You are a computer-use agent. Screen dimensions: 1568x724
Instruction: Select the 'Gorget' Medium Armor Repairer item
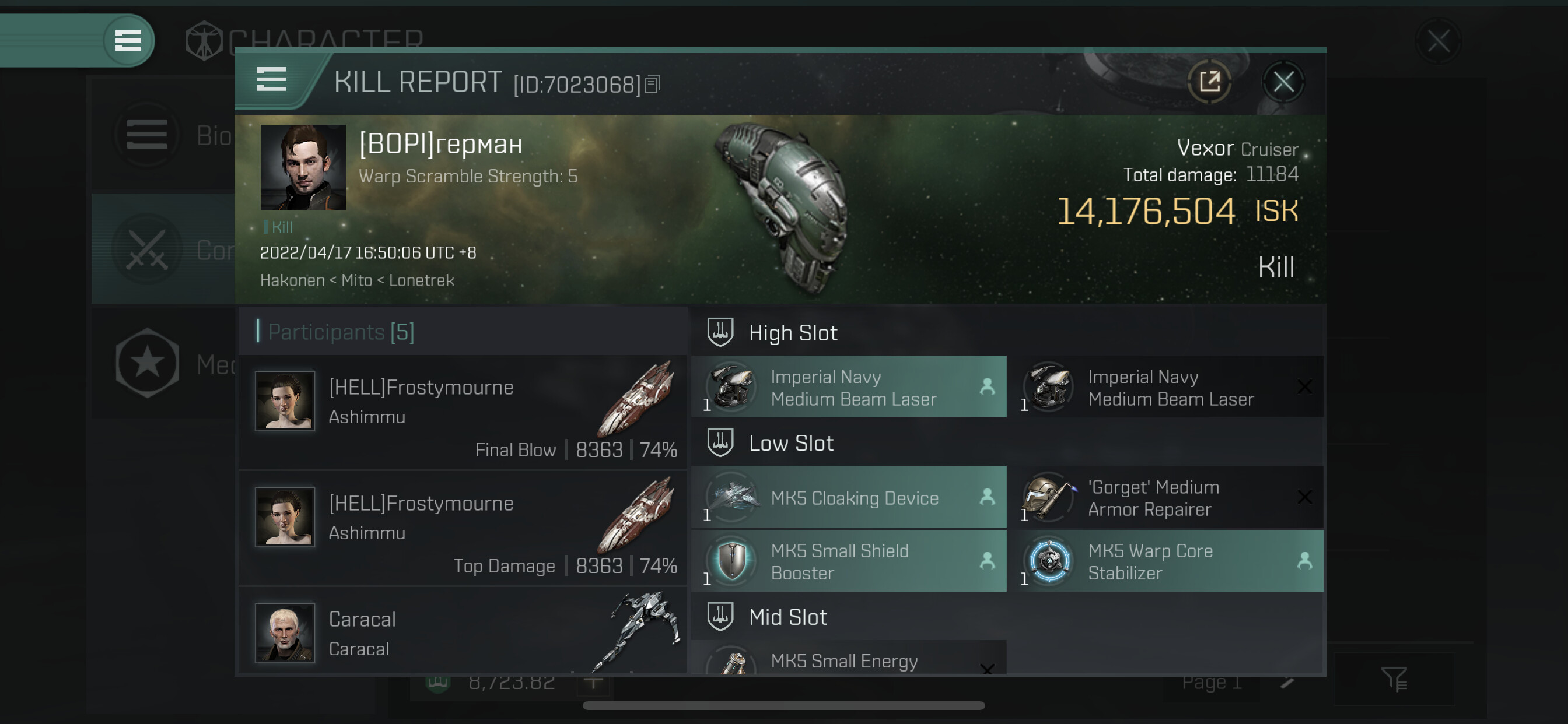(1166, 497)
